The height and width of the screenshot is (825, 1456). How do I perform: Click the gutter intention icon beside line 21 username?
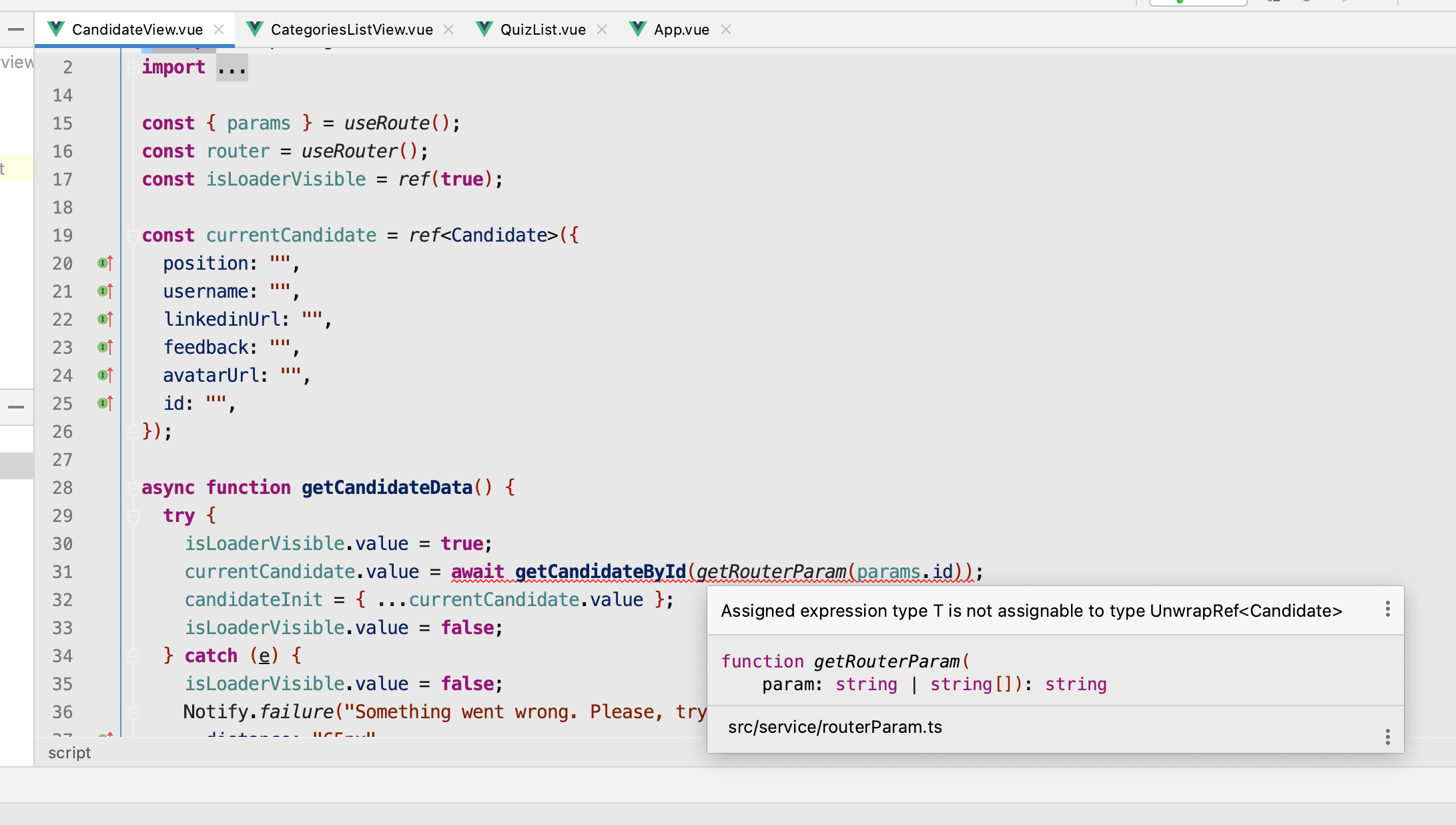coord(104,291)
